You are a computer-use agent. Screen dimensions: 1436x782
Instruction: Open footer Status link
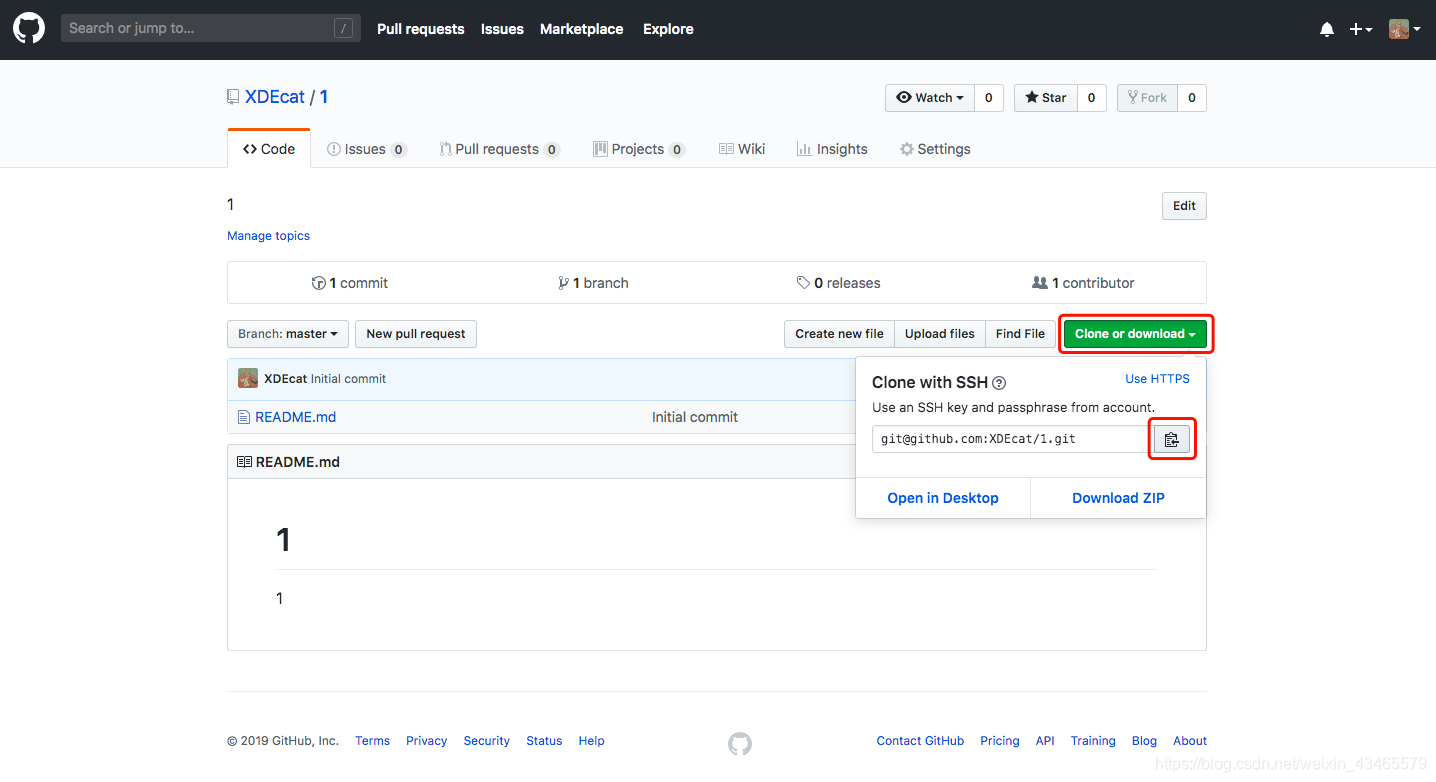544,741
